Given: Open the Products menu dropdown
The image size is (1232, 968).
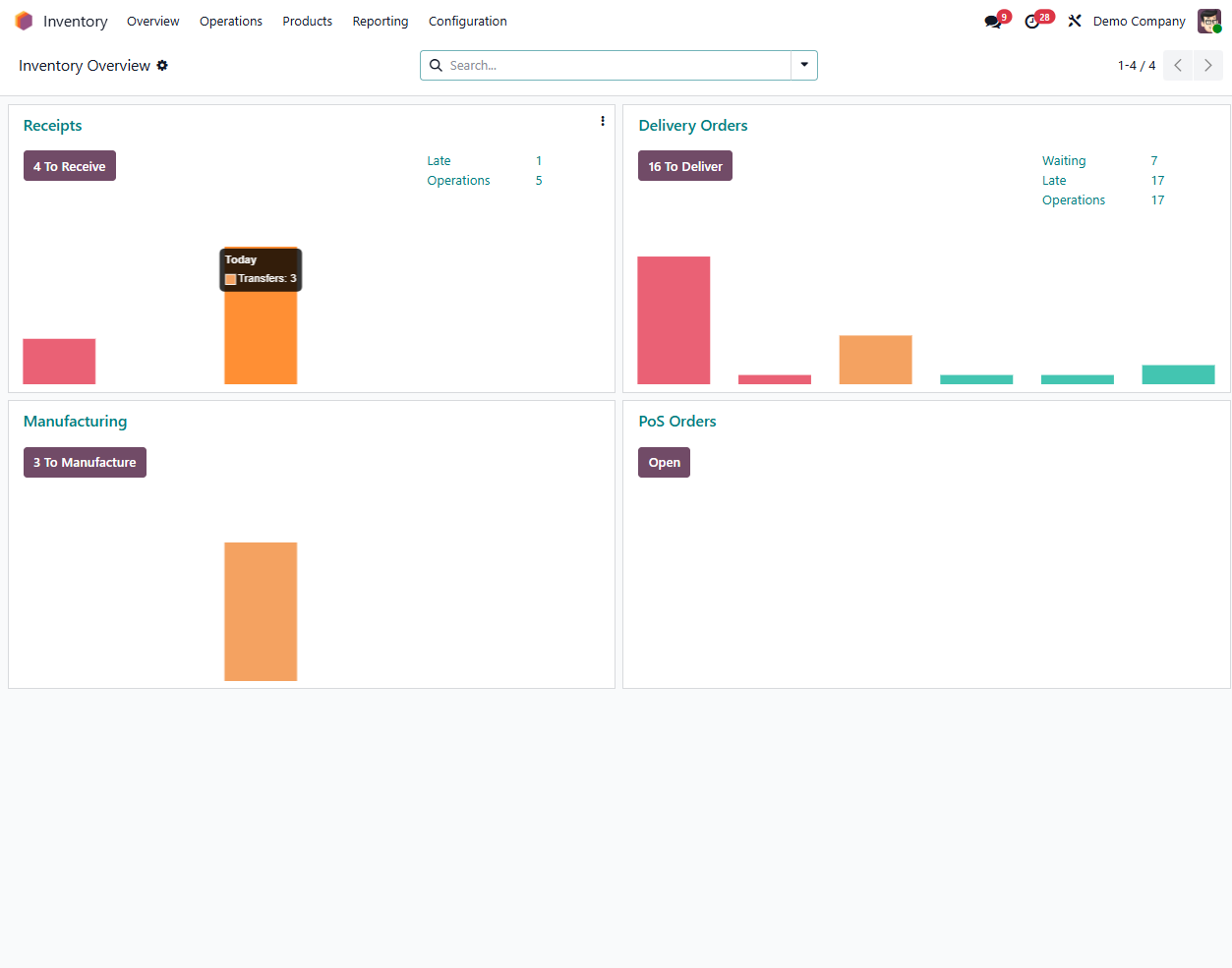Looking at the screenshot, I should [308, 21].
